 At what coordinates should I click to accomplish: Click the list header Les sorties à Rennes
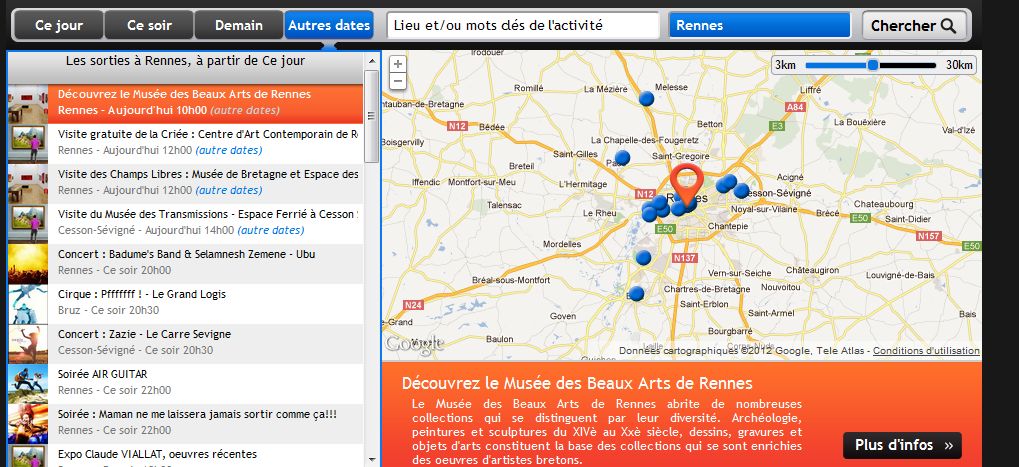pyautogui.click(x=185, y=61)
